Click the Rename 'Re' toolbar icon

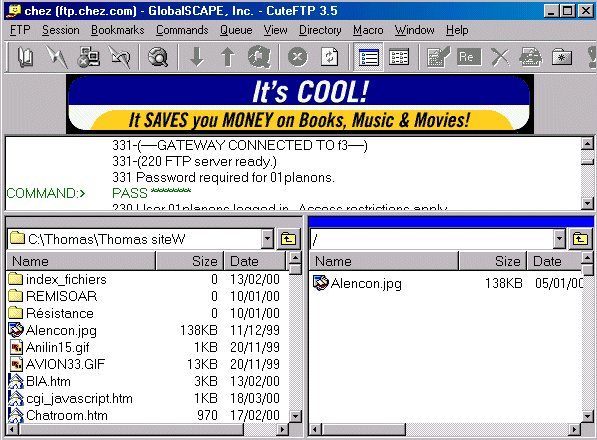(469, 57)
